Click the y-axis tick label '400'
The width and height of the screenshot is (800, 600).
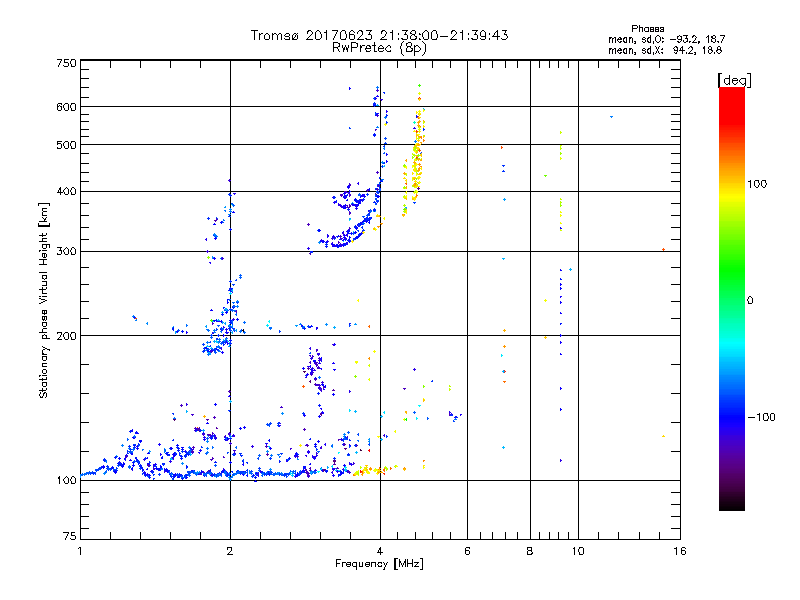(x=66, y=191)
